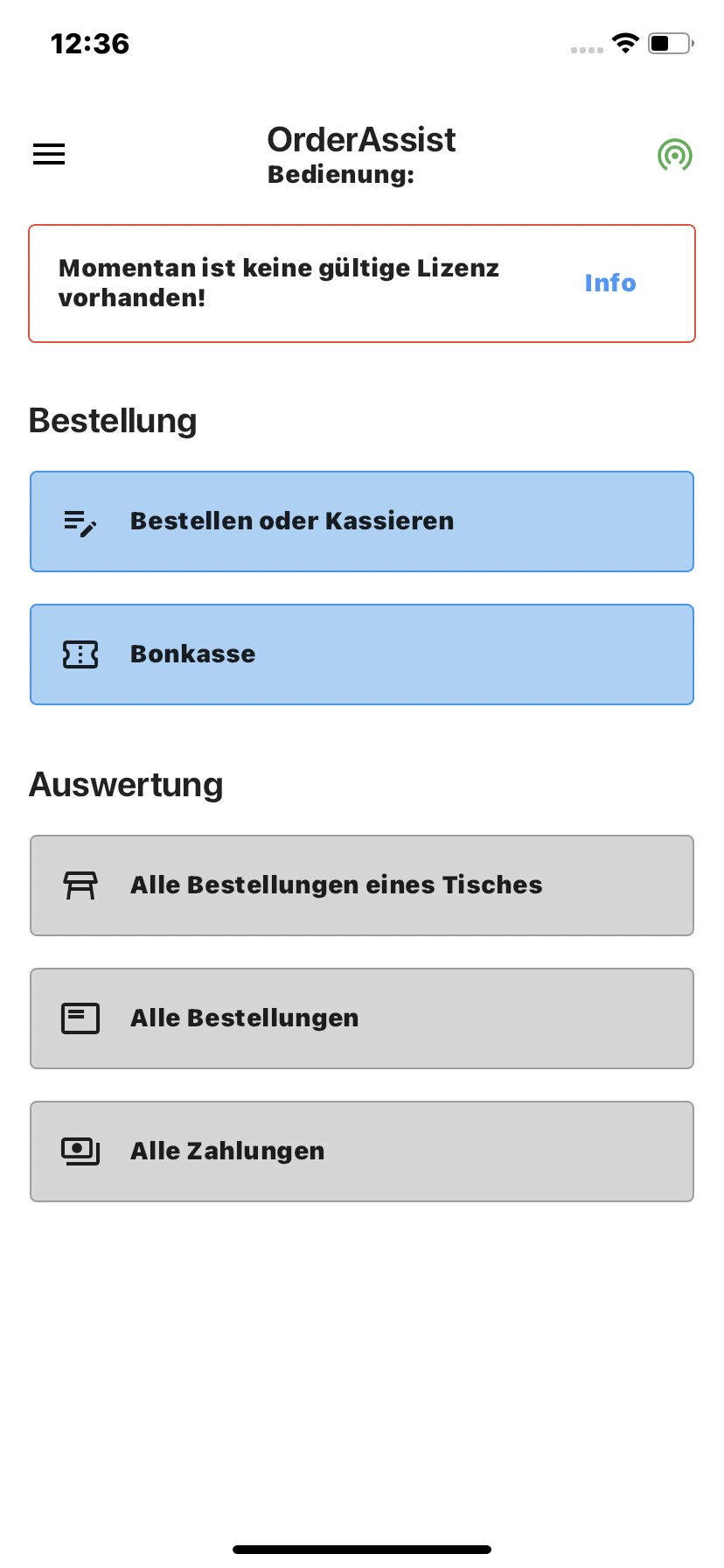Tap the home indicator bar

[362, 1550]
